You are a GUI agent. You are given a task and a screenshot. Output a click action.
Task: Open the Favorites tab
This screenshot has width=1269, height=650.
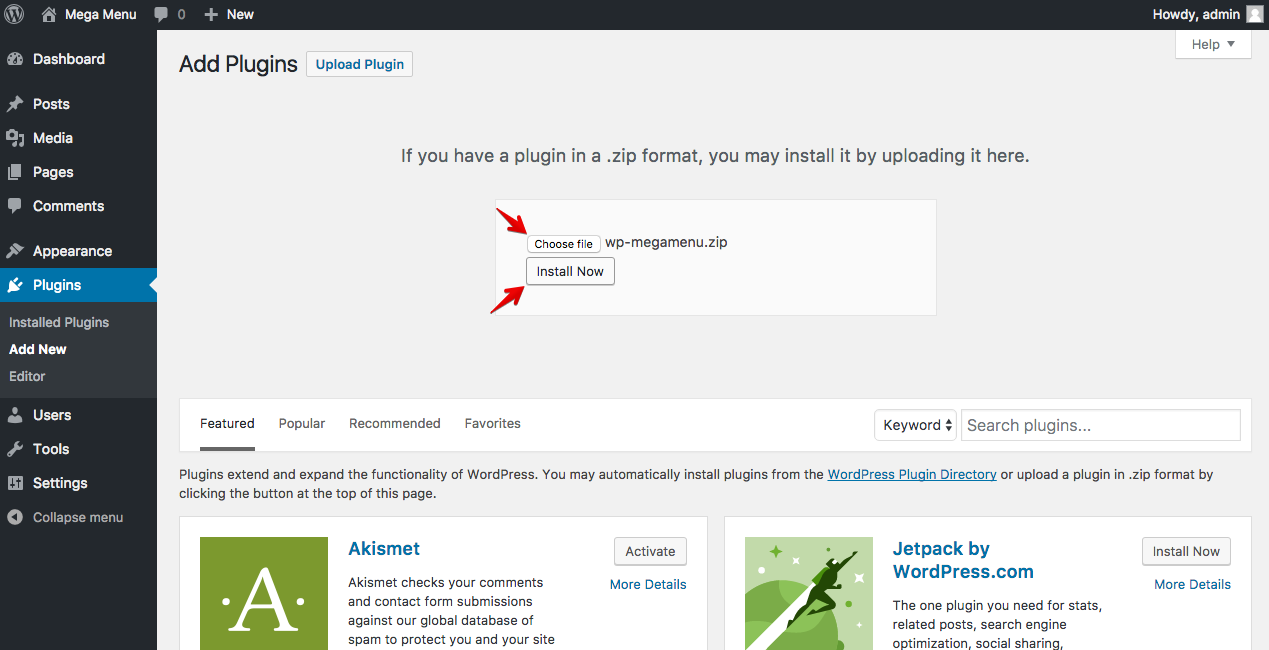pos(492,423)
